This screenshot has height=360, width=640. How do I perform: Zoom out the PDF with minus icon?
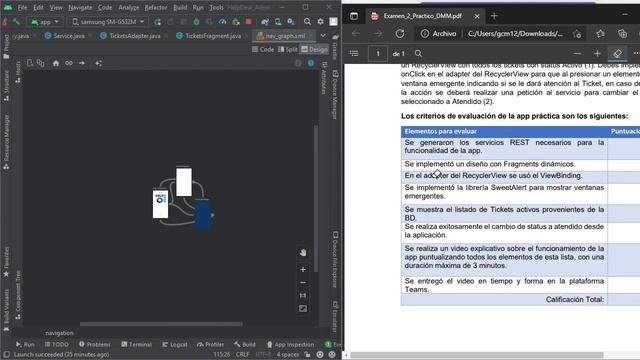[x=577, y=53]
